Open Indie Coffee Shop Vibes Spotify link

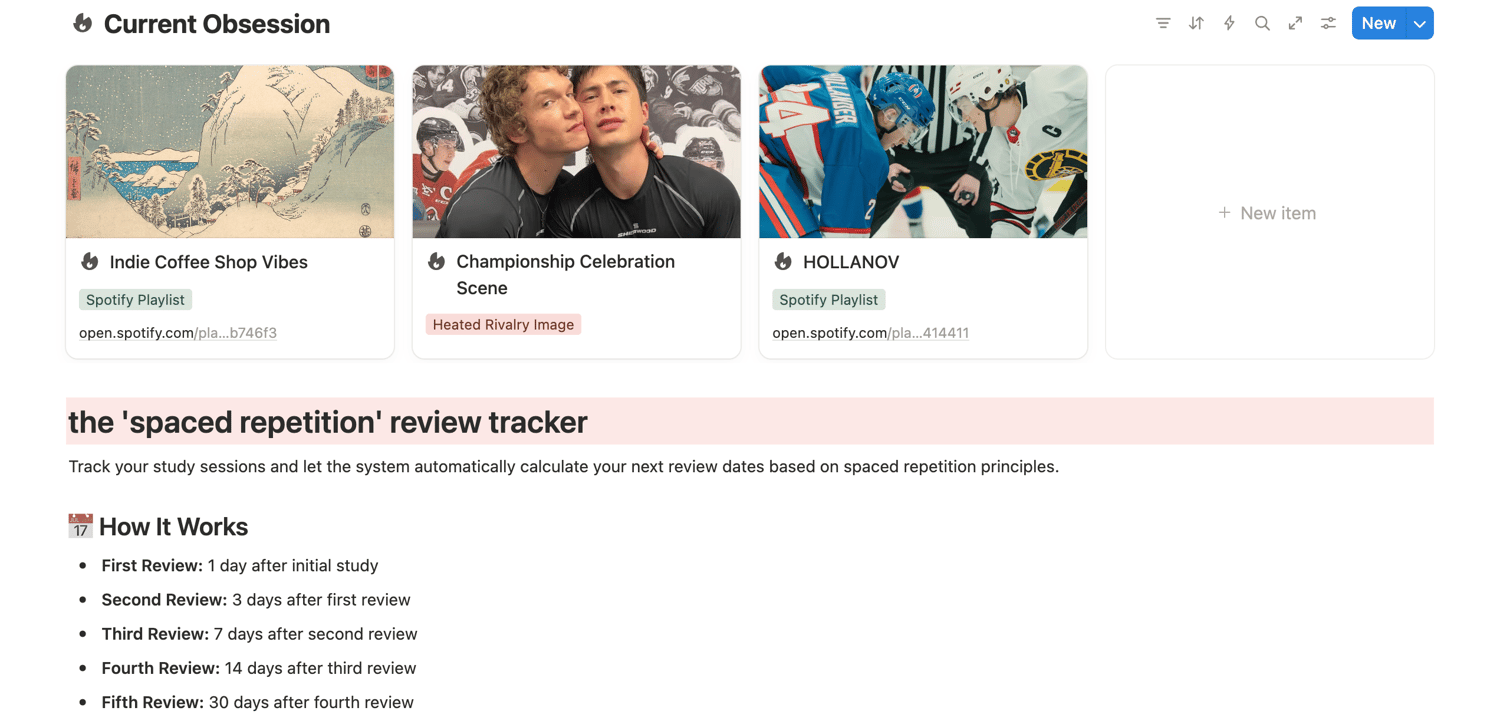coord(178,333)
